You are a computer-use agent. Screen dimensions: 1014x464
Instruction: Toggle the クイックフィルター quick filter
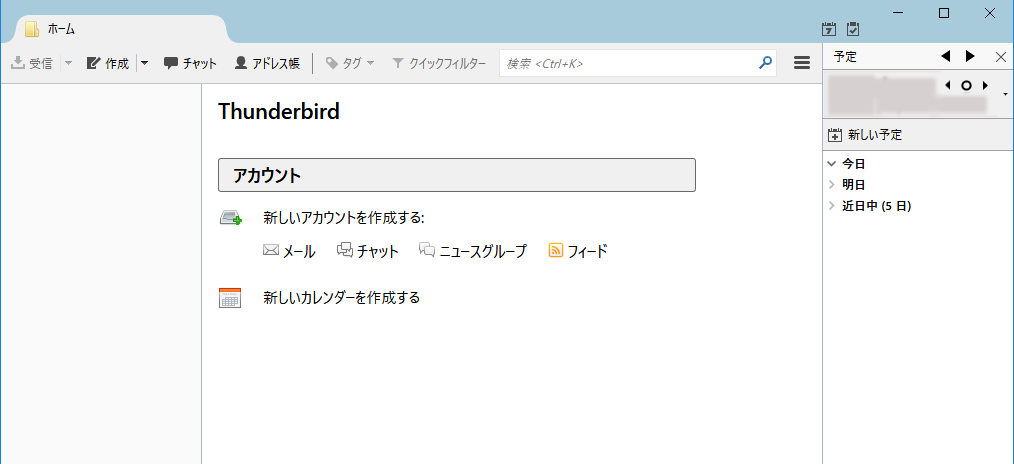tap(438, 63)
